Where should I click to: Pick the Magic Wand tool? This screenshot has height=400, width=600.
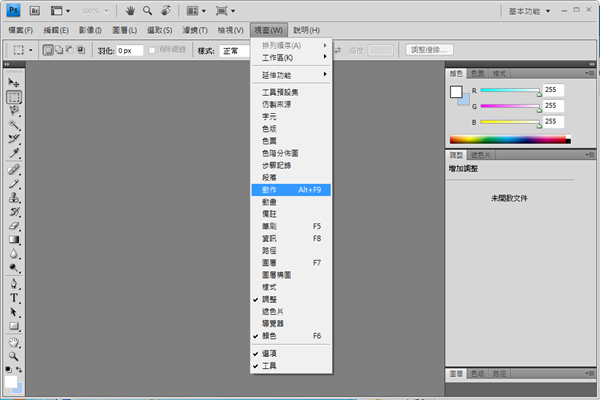(x=14, y=125)
